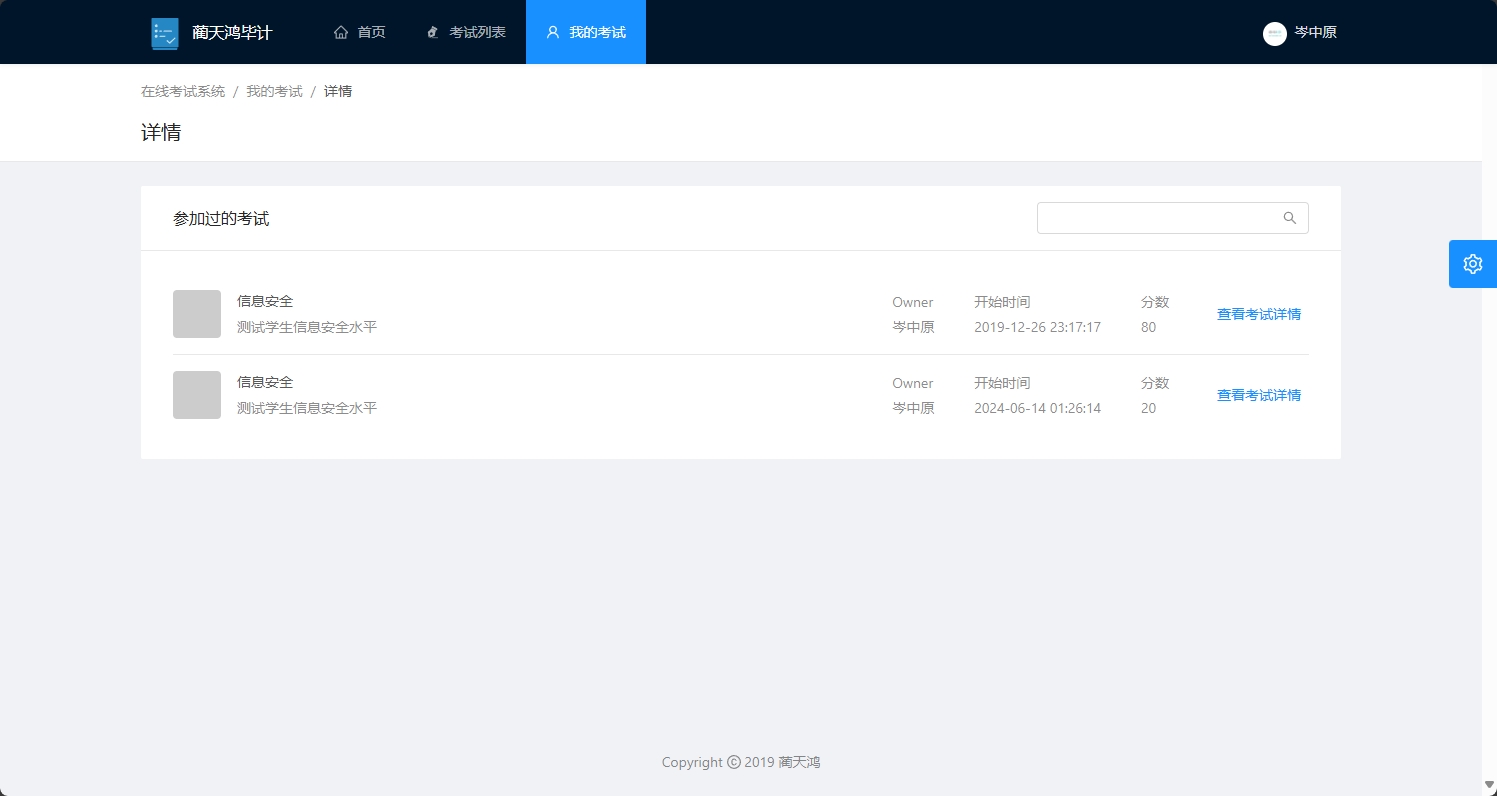Click the search magnifier icon
This screenshot has width=1497, height=796.
click(x=1290, y=218)
